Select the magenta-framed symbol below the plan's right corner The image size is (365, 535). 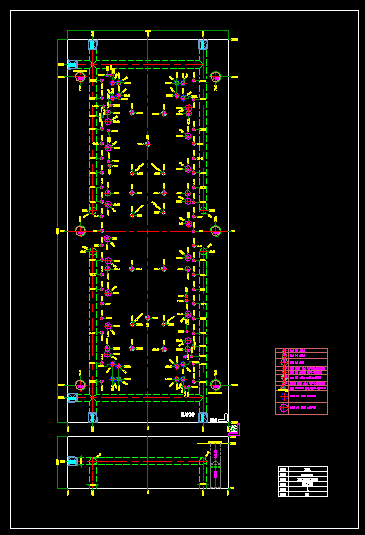tap(234, 429)
